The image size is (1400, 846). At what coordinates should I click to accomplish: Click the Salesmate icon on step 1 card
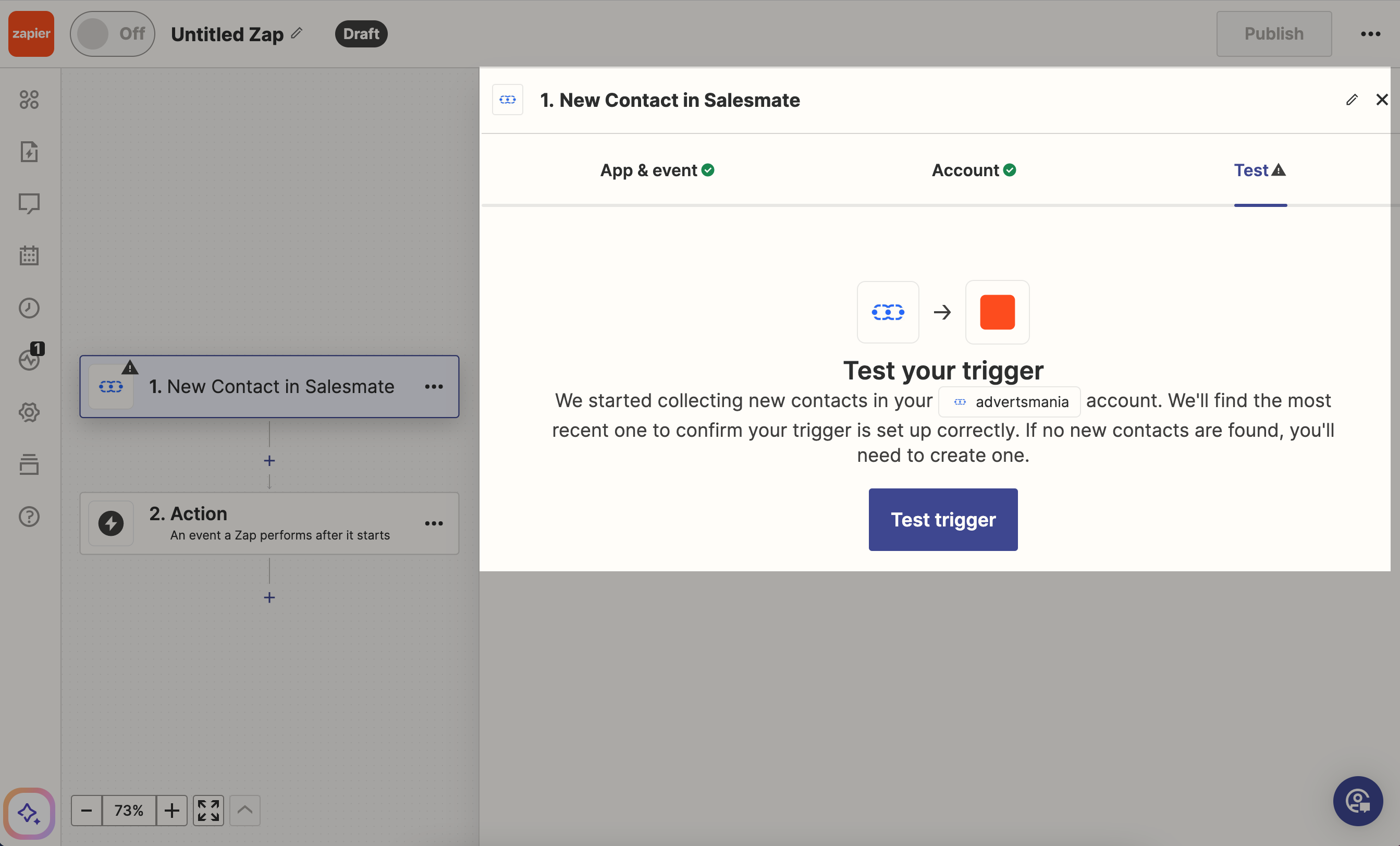click(111, 387)
